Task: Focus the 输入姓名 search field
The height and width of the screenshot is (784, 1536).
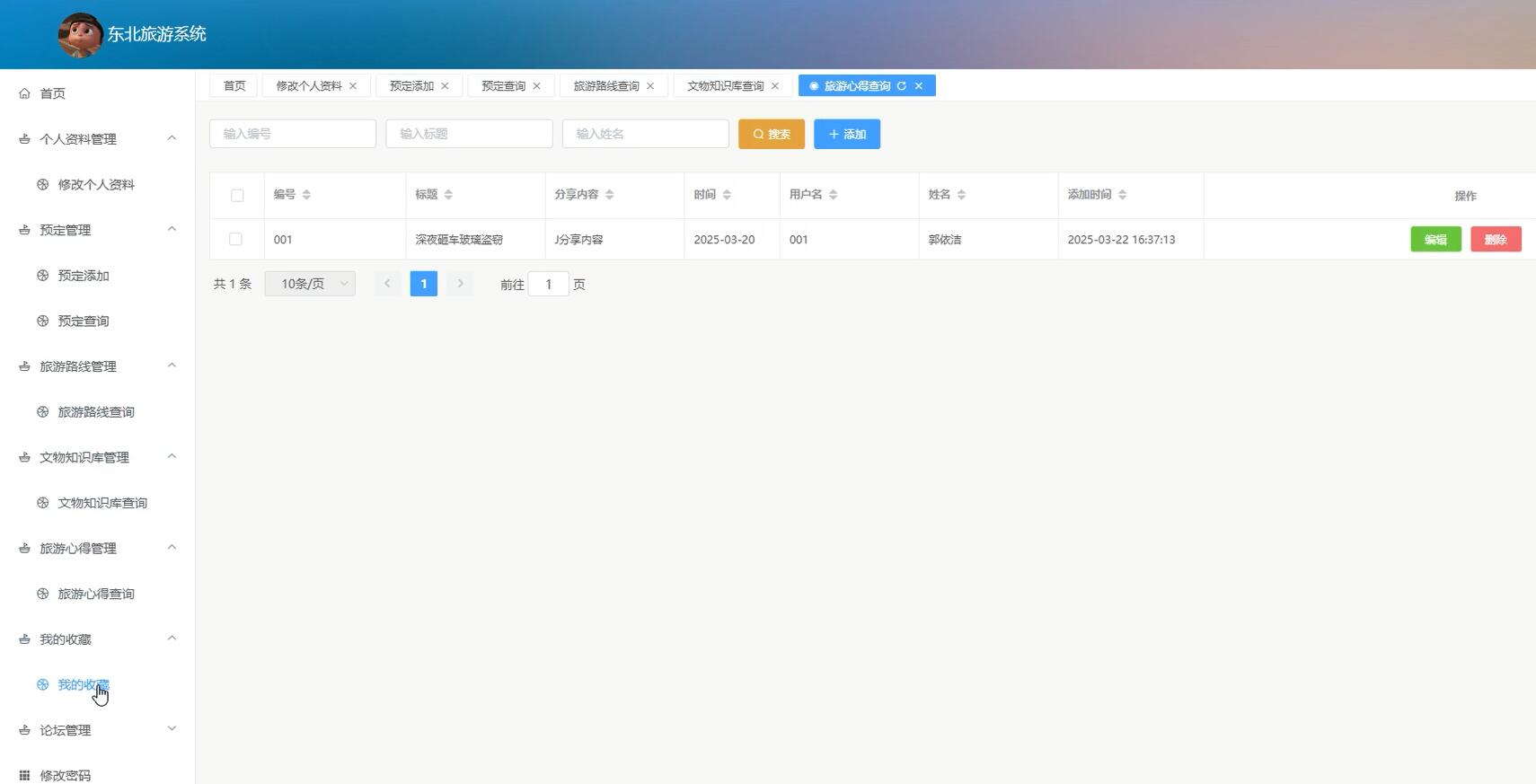Action: (646, 134)
